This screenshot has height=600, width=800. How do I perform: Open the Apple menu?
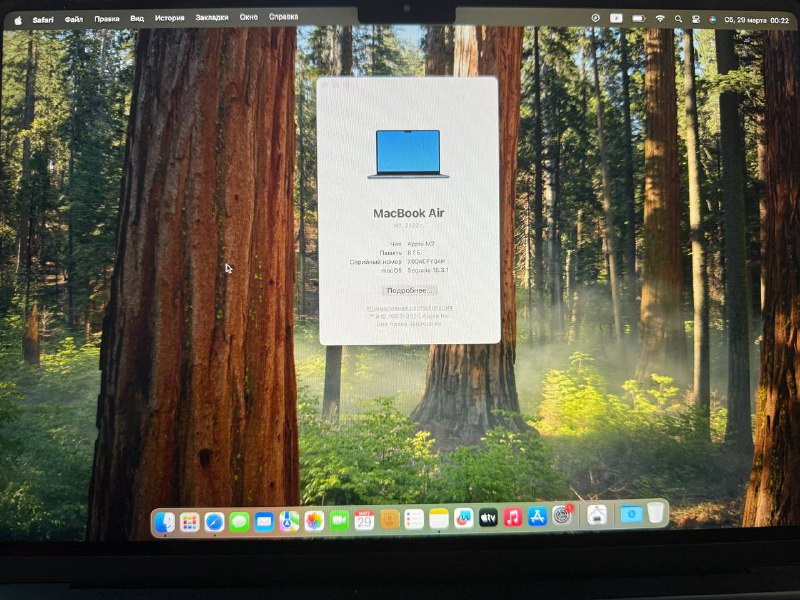(18, 20)
